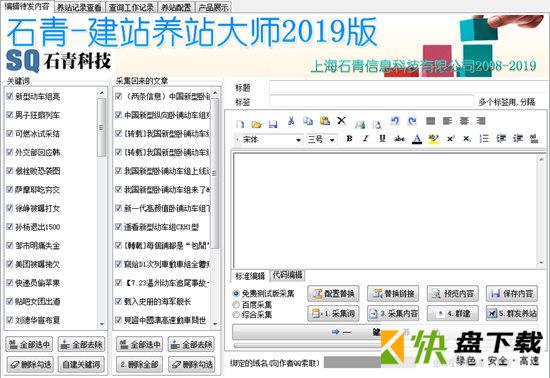Center align text in the editor
This screenshot has height=378, width=550.
tap(464, 121)
